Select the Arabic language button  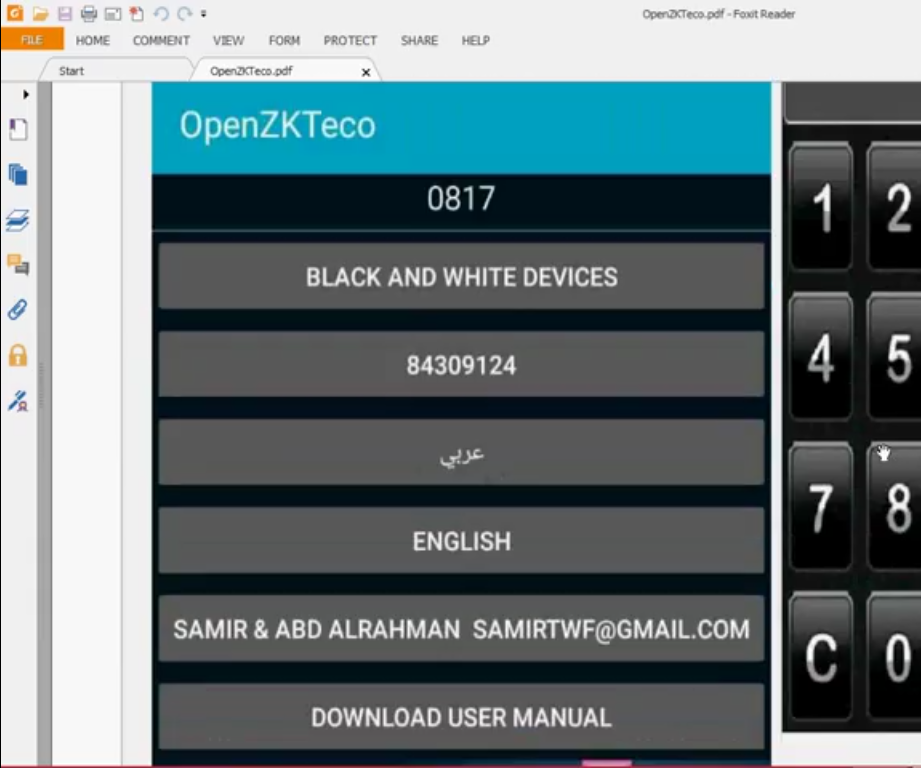(x=461, y=452)
